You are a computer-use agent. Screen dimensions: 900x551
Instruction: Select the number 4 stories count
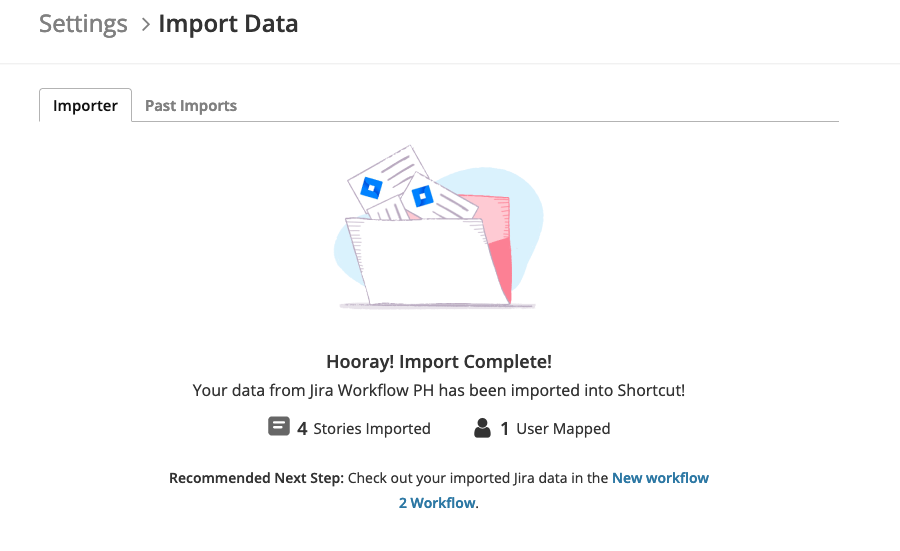pos(302,429)
